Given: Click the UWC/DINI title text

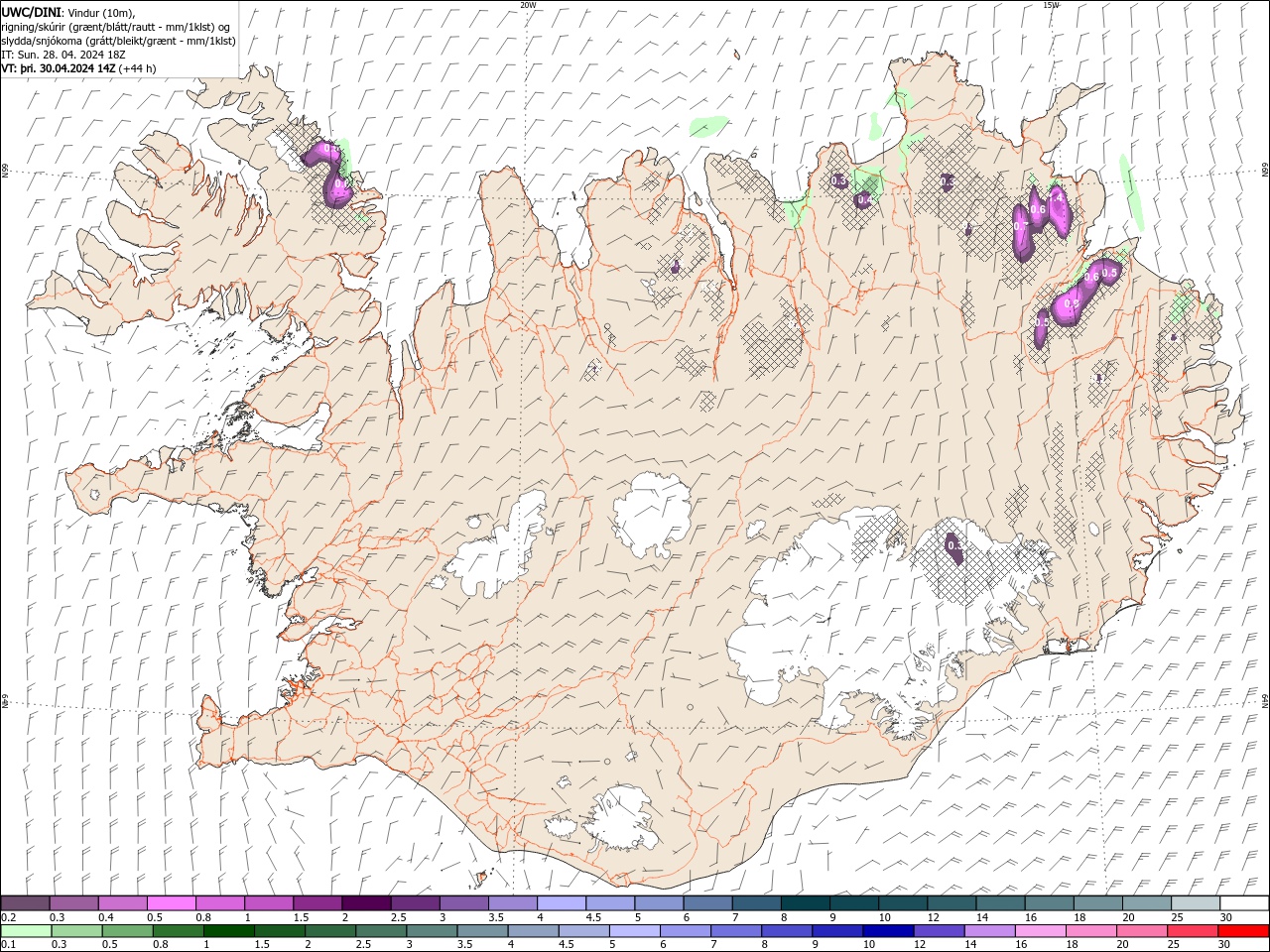Looking at the screenshot, I should click(x=32, y=11).
